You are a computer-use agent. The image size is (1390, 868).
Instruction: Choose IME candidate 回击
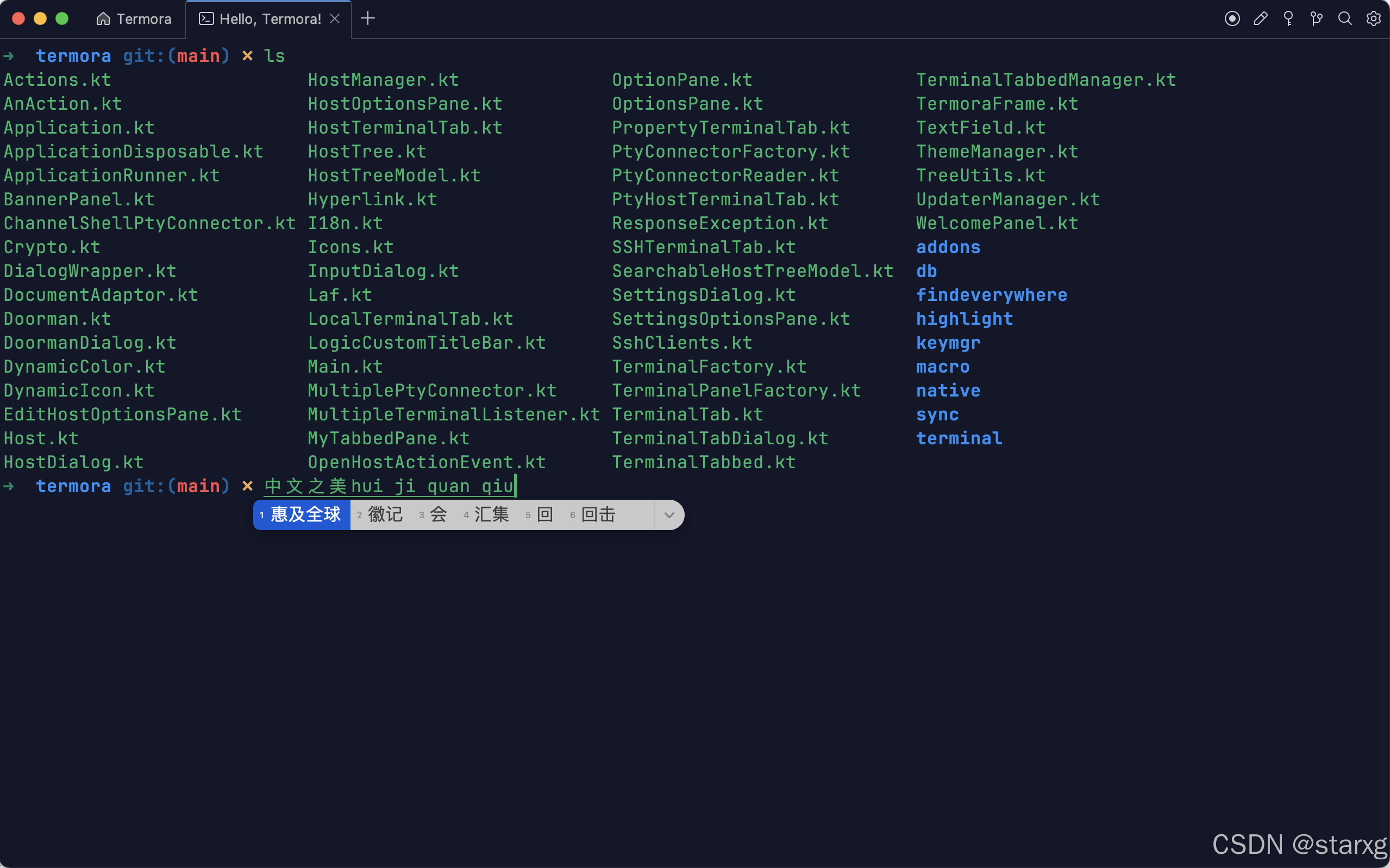[593, 515]
